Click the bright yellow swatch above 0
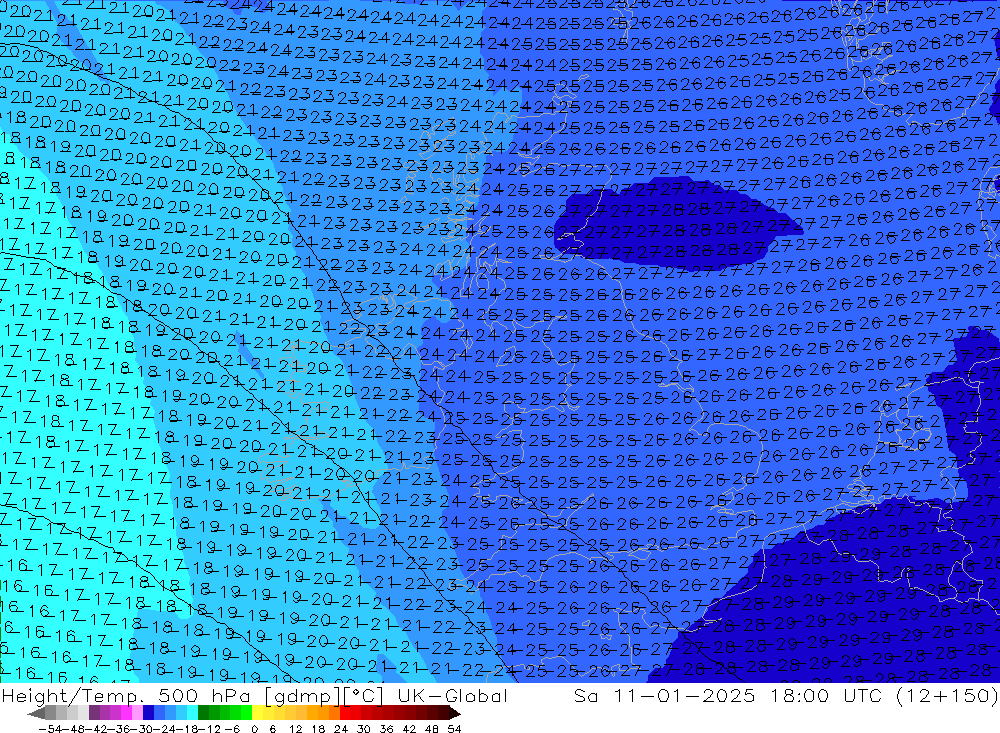 pyautogui.click(x=257, y=713)
